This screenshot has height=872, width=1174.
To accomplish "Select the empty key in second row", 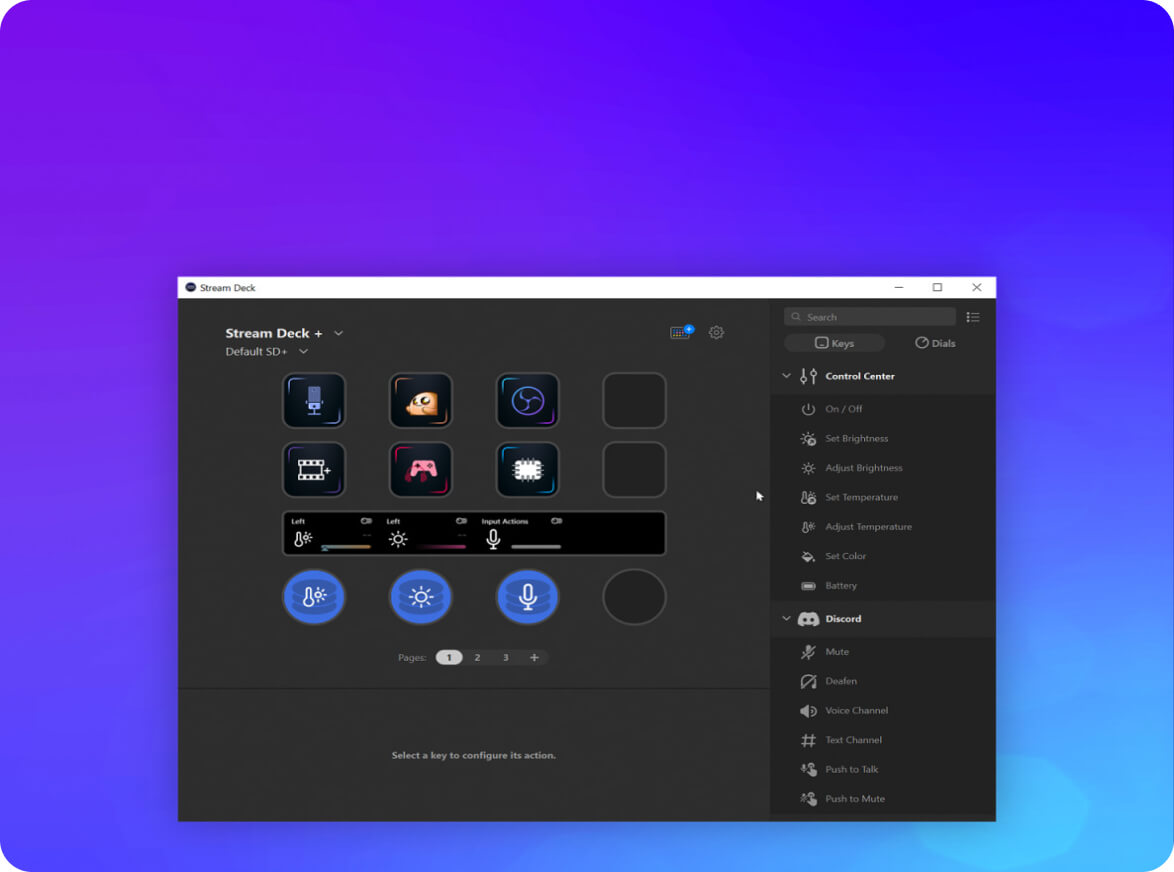I will pyautogui.click(x=634, y=469).
